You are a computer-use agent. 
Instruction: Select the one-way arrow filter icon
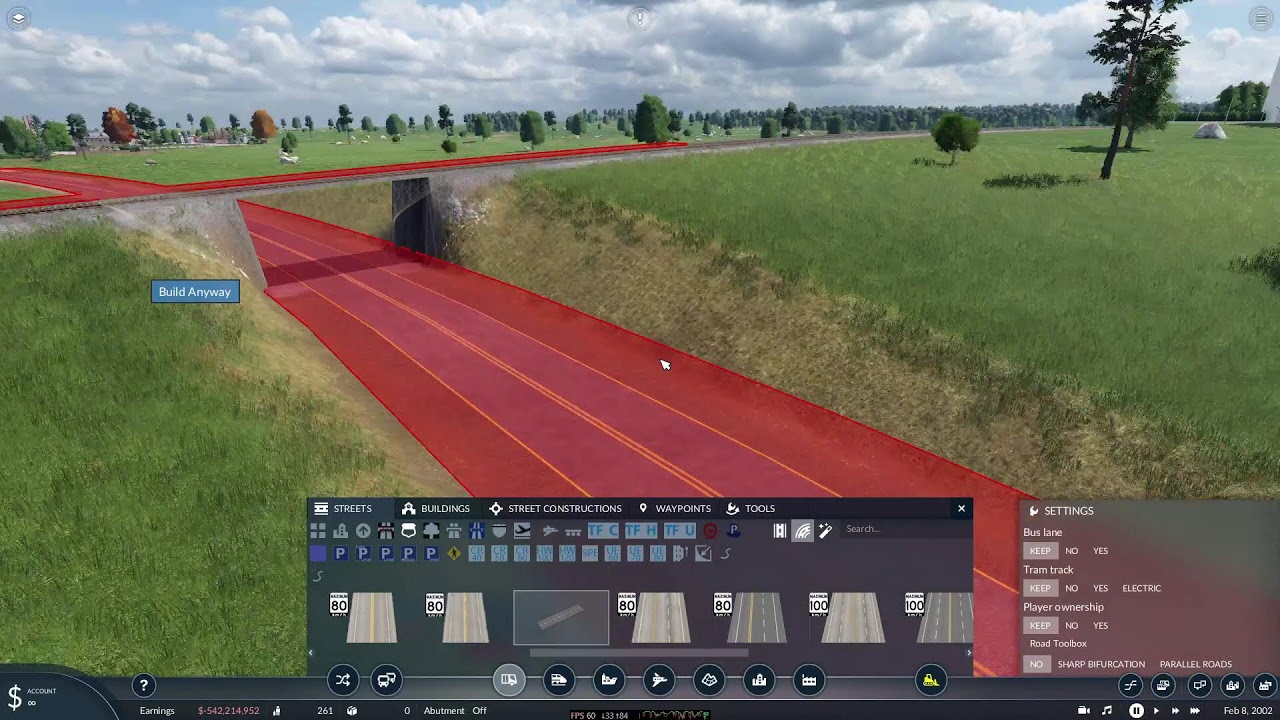363,531
